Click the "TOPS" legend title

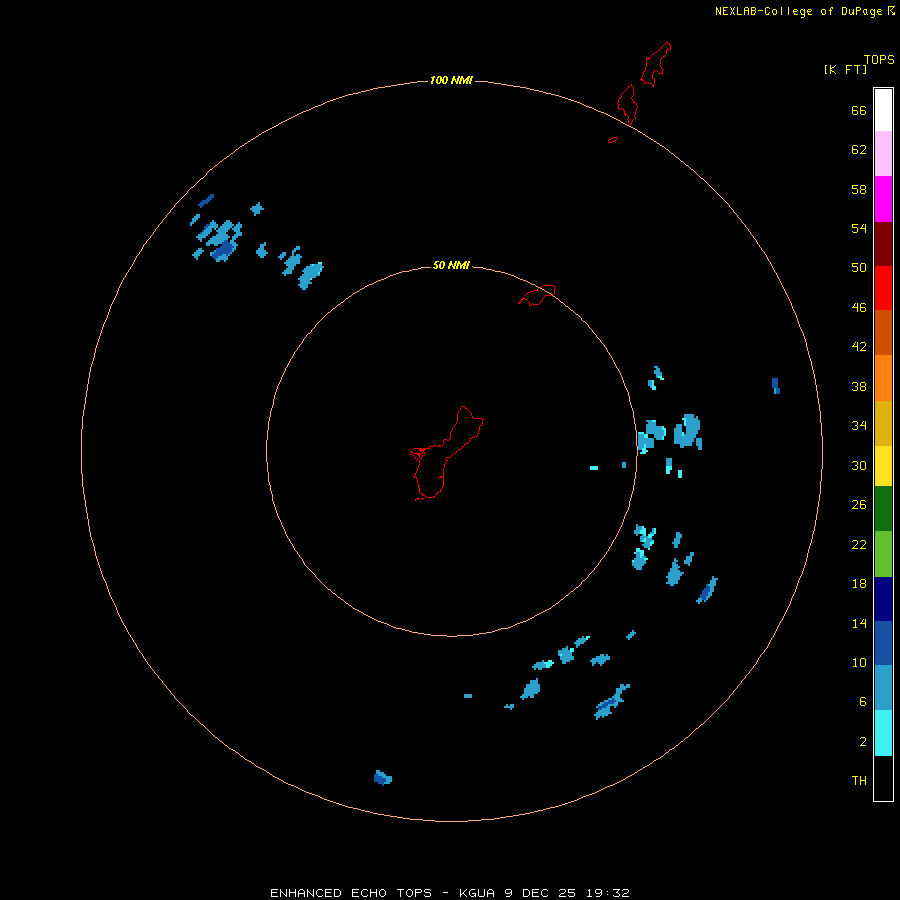tap(879, 59)
